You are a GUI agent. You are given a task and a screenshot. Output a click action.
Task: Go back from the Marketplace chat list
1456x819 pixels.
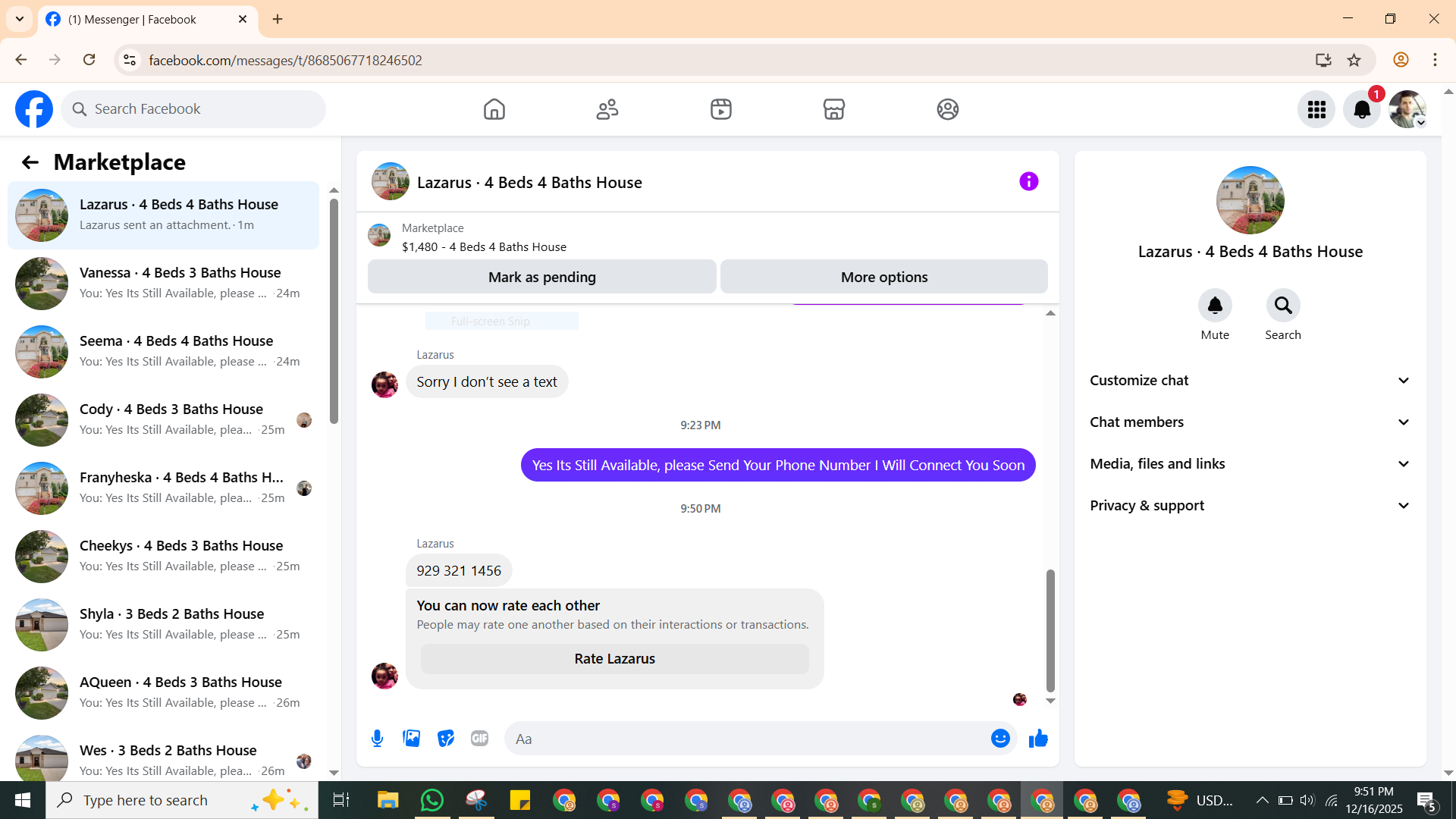point(30,162)
